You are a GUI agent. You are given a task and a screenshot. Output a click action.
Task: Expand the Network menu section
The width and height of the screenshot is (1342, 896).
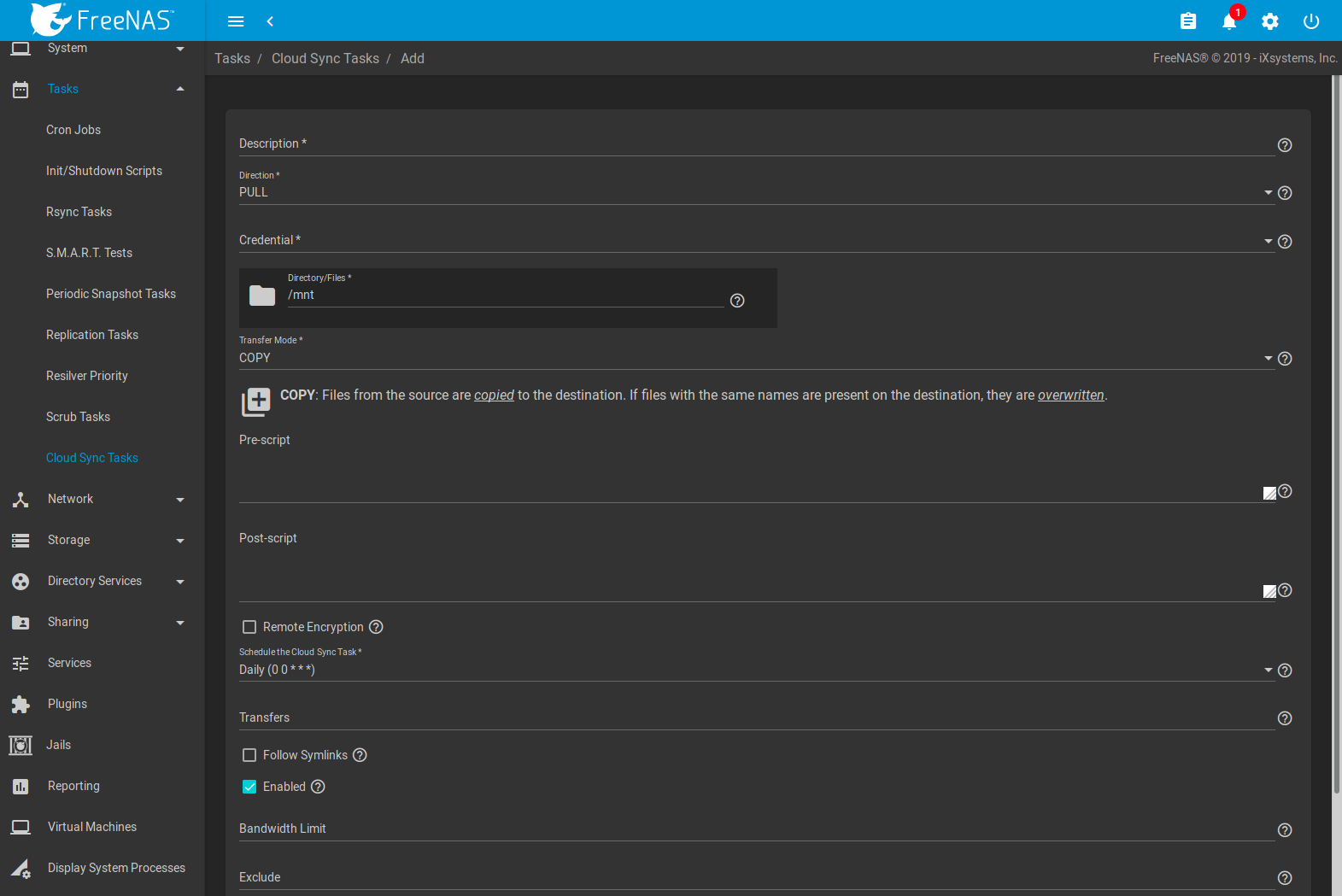[x=180, y=500]
